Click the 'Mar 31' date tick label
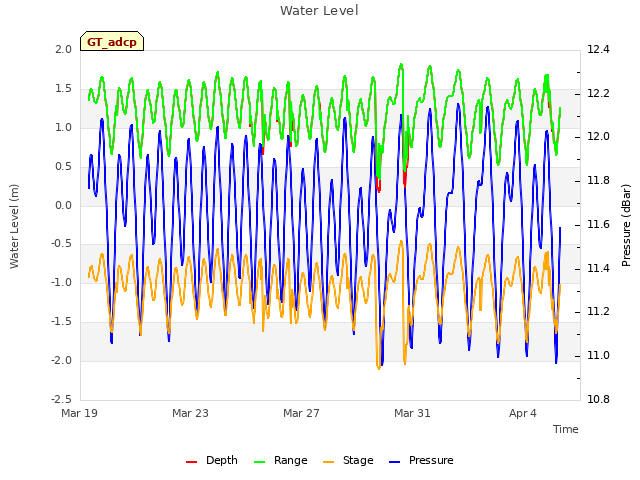The height and width of the screenshot is (480, 640). pyautogui.click(x=412, y=413)
